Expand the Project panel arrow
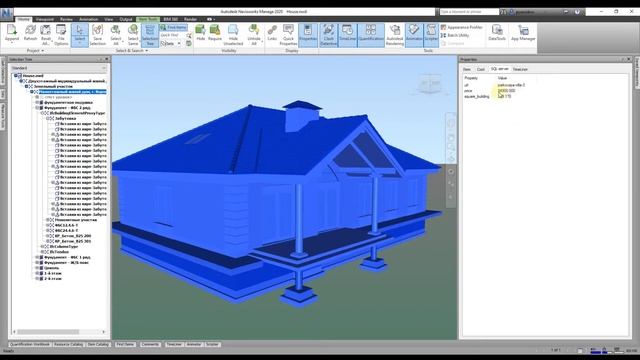Screen dimensions: 640x360 pos(42,51)
